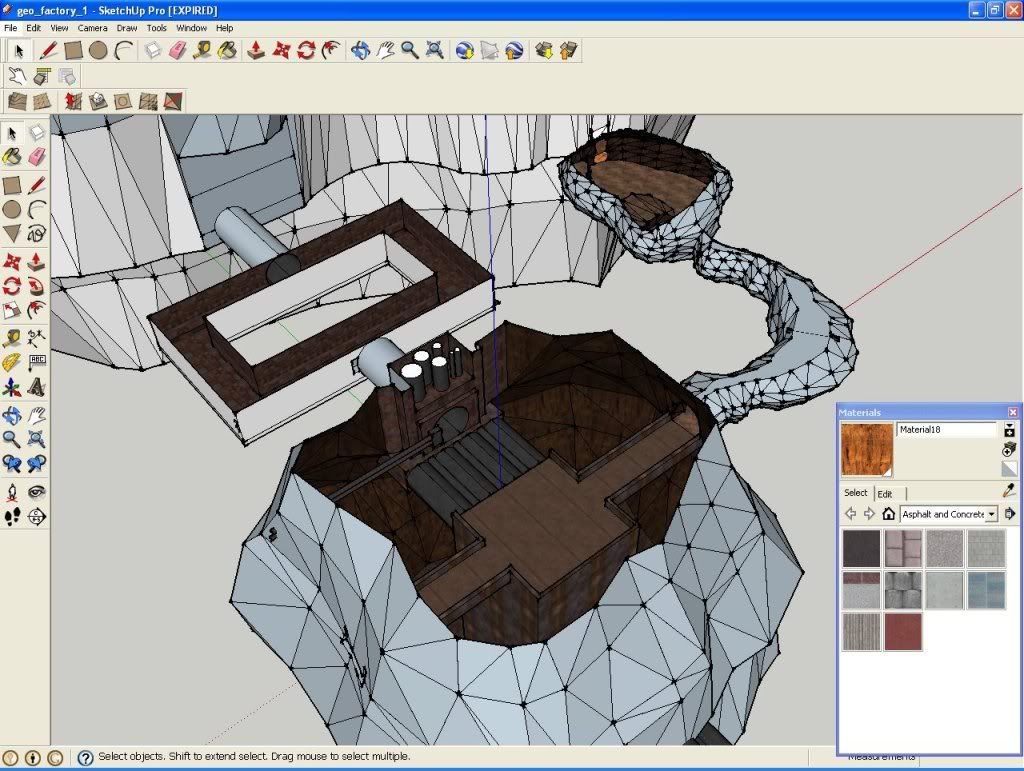The height and width of the screenshot is (771, 1024).
Task: Click Create Material icon in Materials panel
Action: (x=1009, y=449)
